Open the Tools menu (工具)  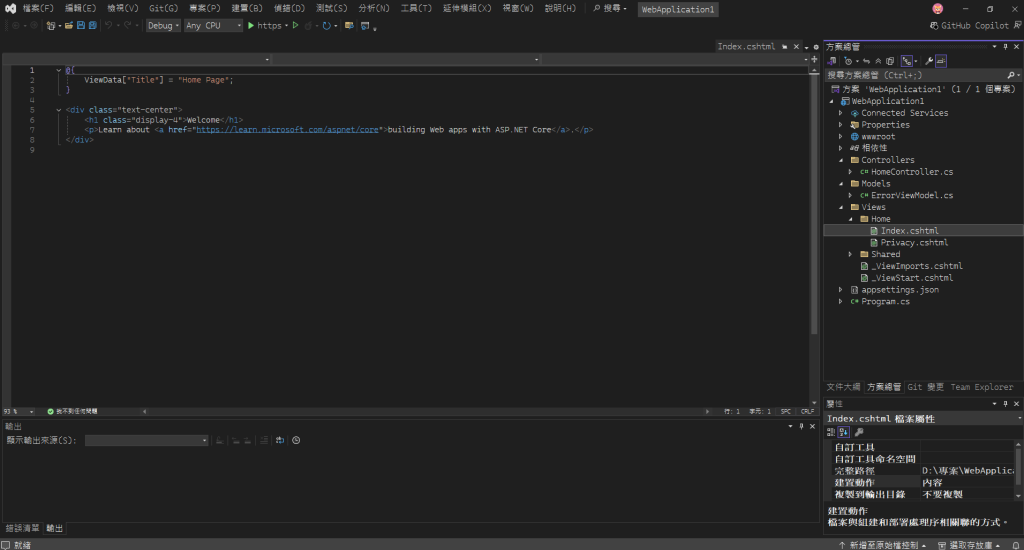(416, 8)
